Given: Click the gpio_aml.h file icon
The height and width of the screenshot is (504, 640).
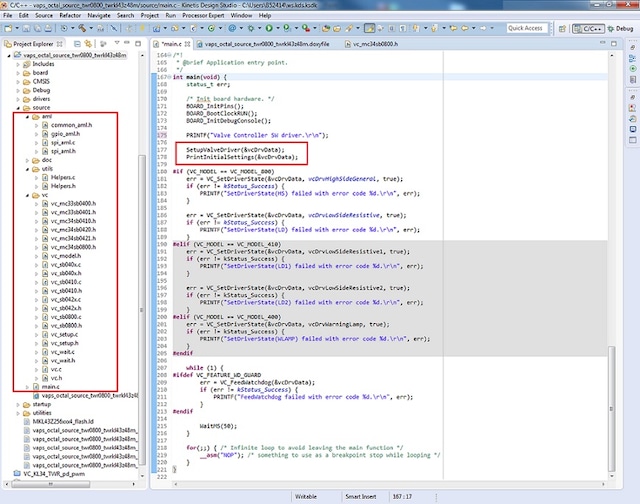Looking at the screenshot, I should [x=43, y=133].
